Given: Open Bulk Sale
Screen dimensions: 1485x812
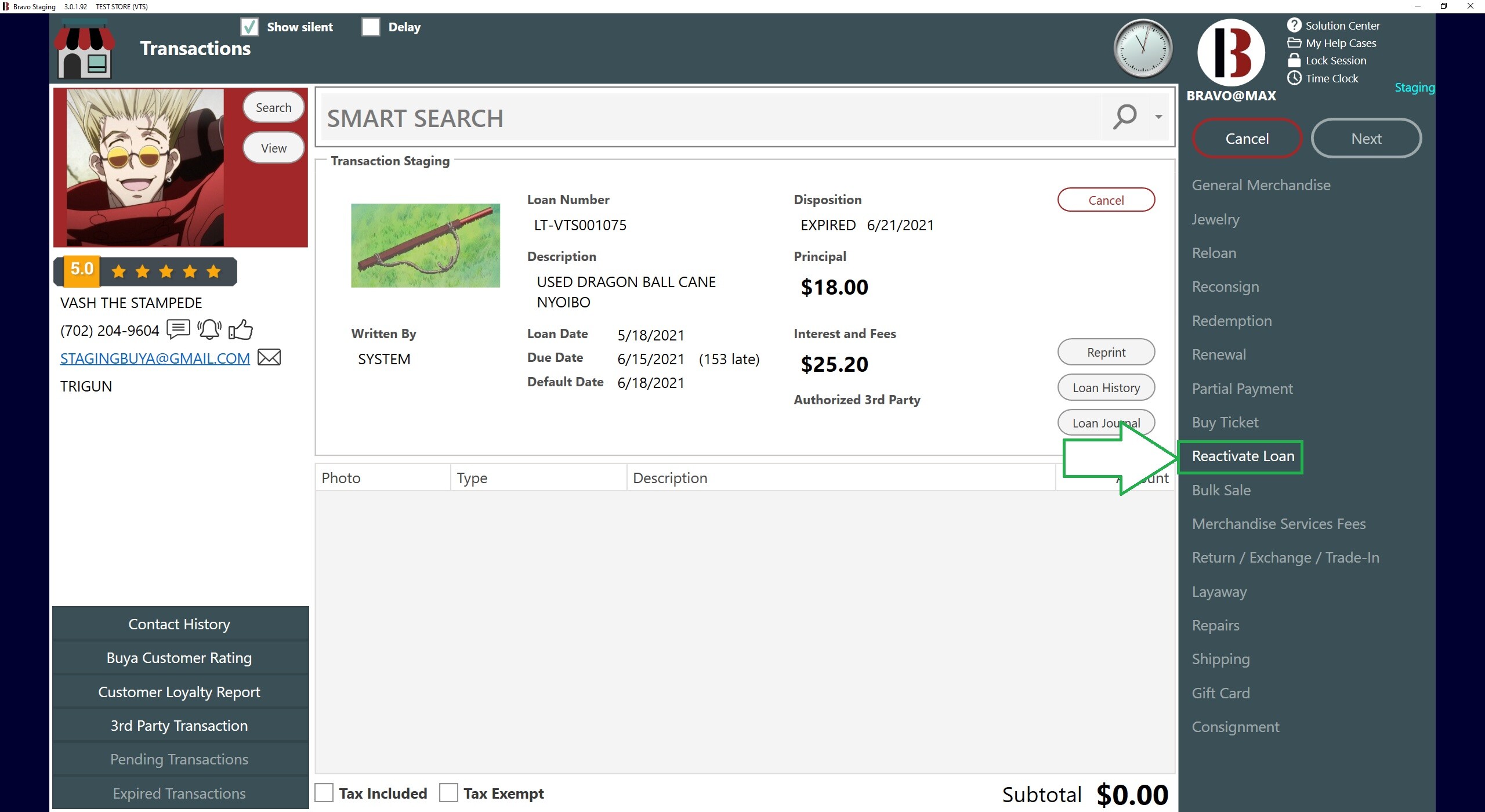Looking at the screenshot, I should click(1221, 490).
